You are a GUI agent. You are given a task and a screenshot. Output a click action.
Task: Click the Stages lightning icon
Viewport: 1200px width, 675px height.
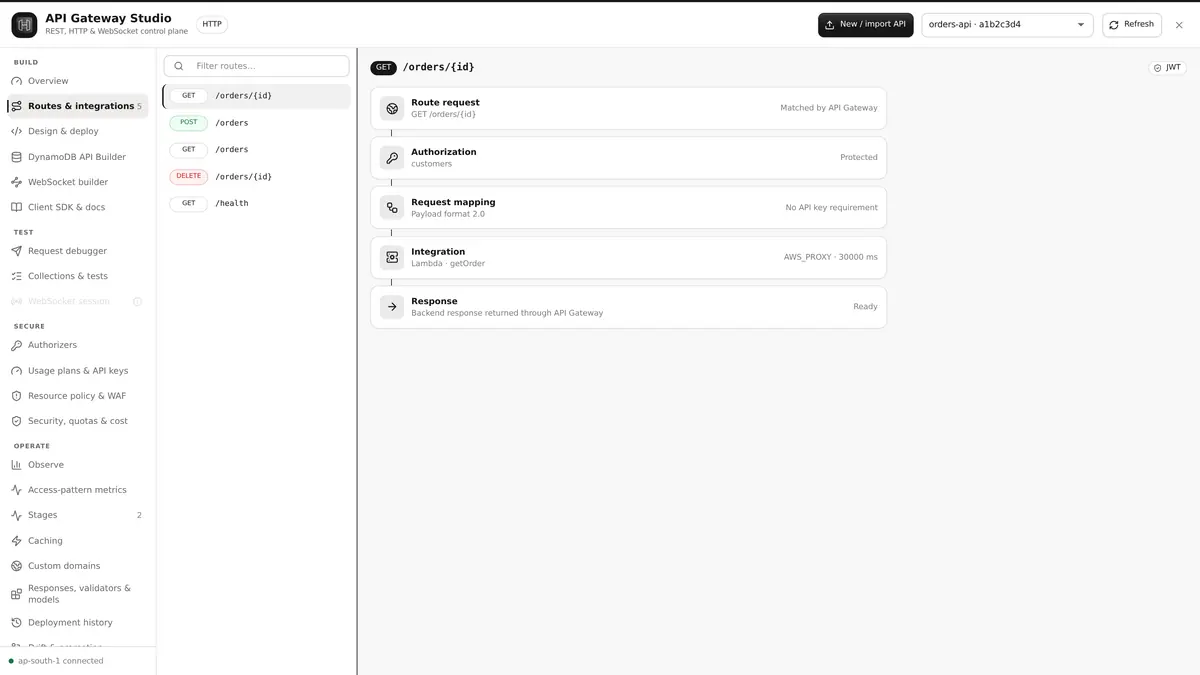16,515
